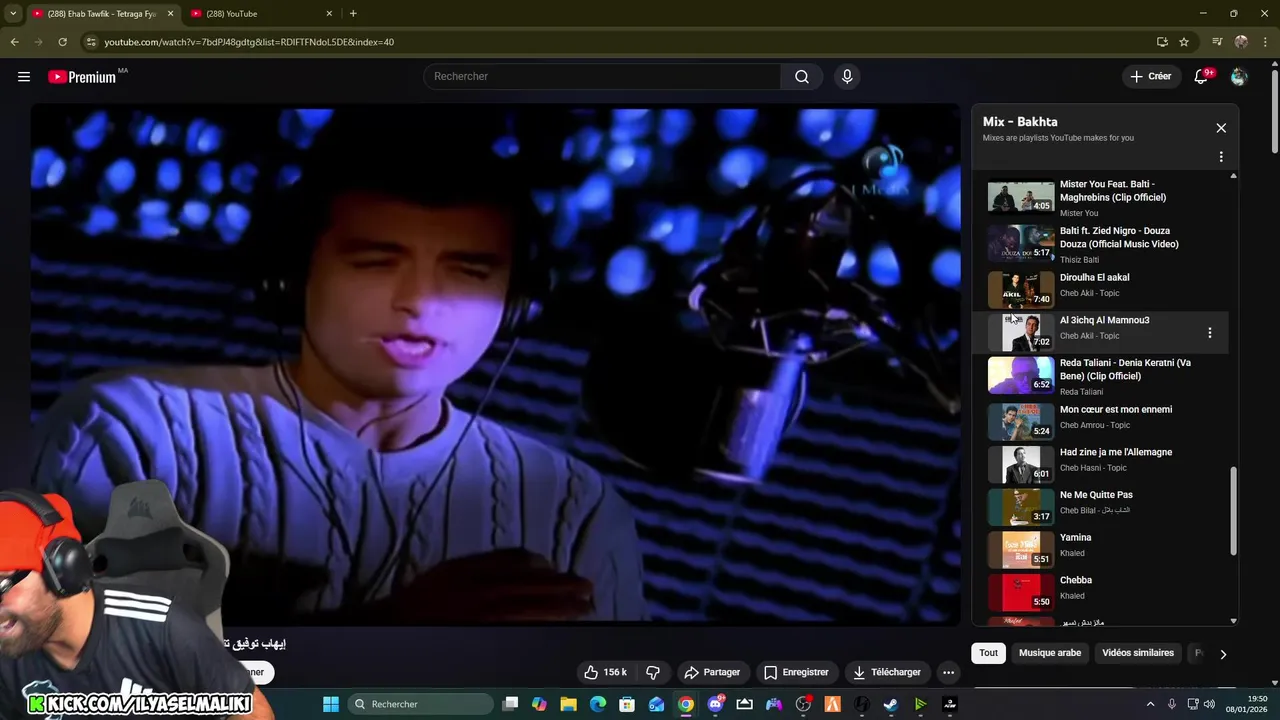This screenshot has height=720, width=1280.
Task: Open the tab search dropdown
Action: pyautogui.click(x=13, y=14)
